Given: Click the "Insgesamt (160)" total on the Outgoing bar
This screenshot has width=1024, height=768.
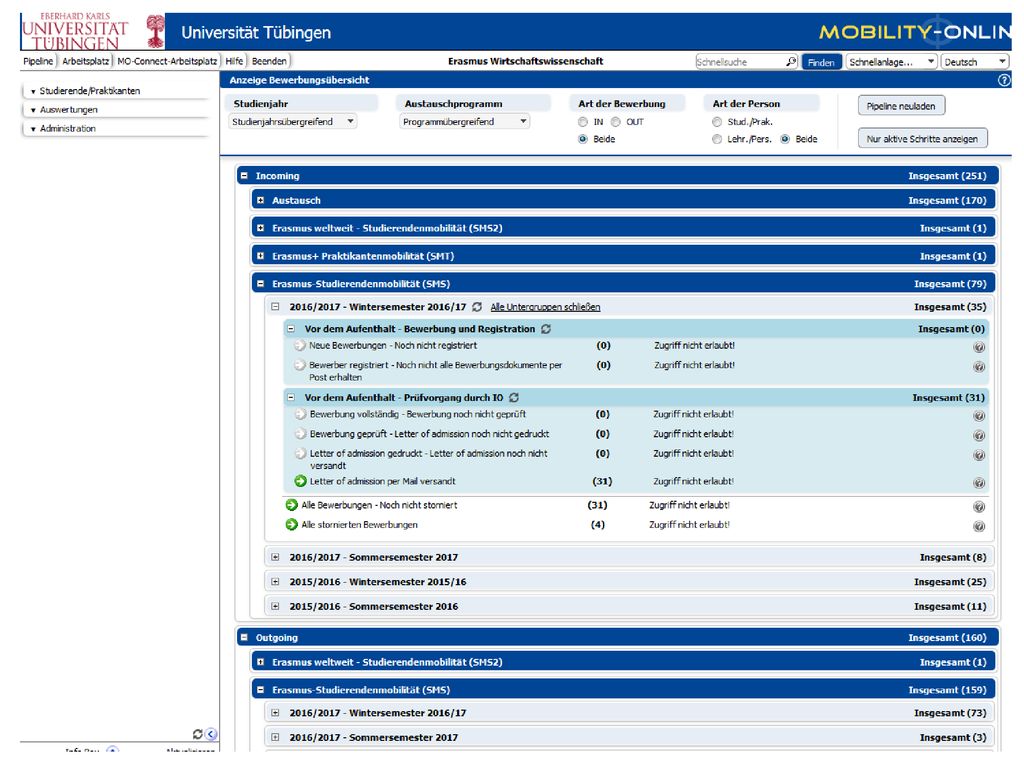Looking at the screenshot, I should [x=947, y=637].
